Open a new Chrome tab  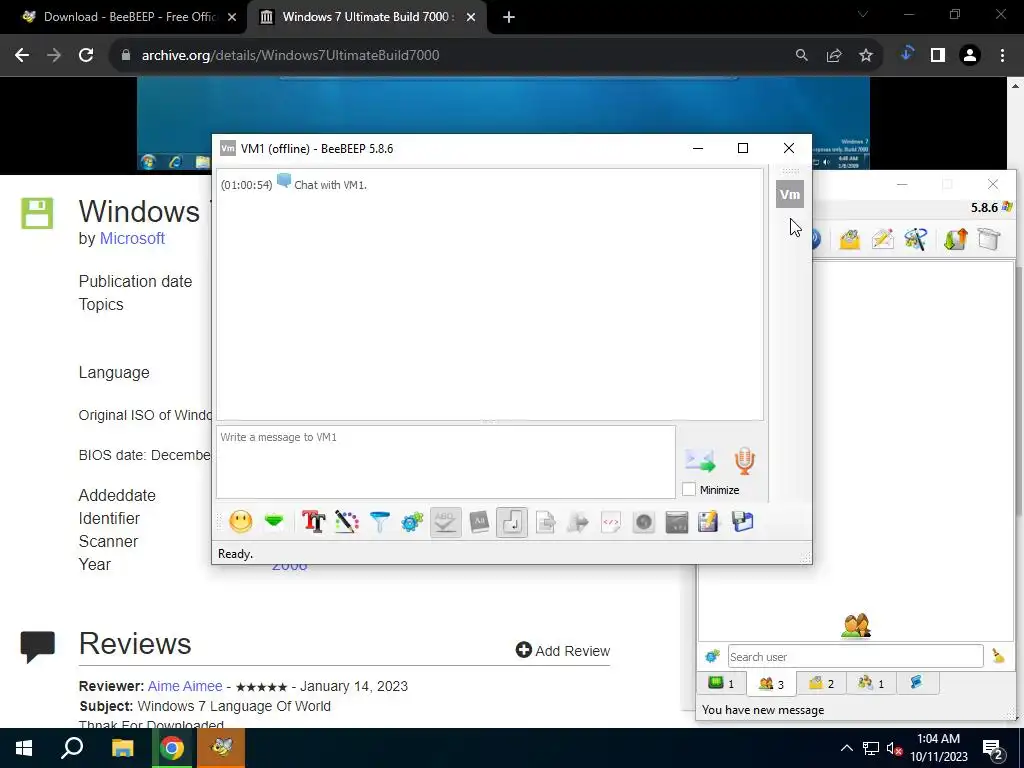pos(509,18)
